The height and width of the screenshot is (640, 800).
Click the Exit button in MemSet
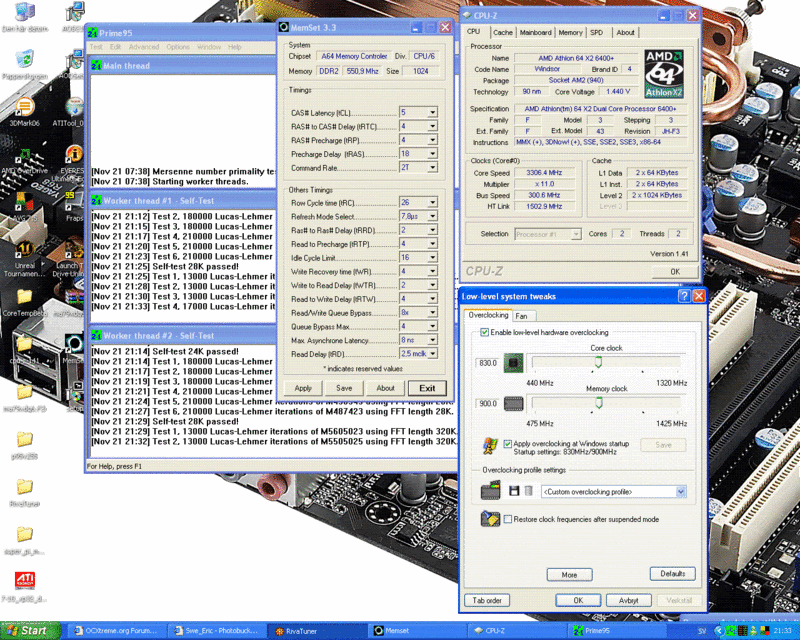[427, 388]
